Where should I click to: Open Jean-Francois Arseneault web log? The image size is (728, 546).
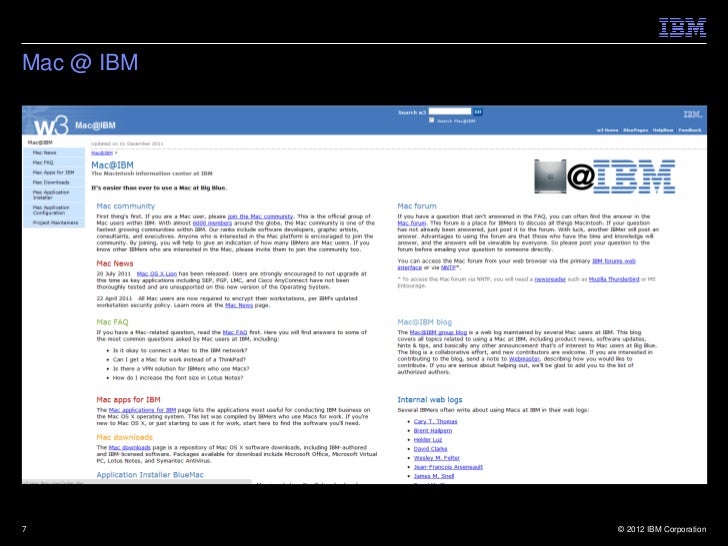tap(448, 467)
